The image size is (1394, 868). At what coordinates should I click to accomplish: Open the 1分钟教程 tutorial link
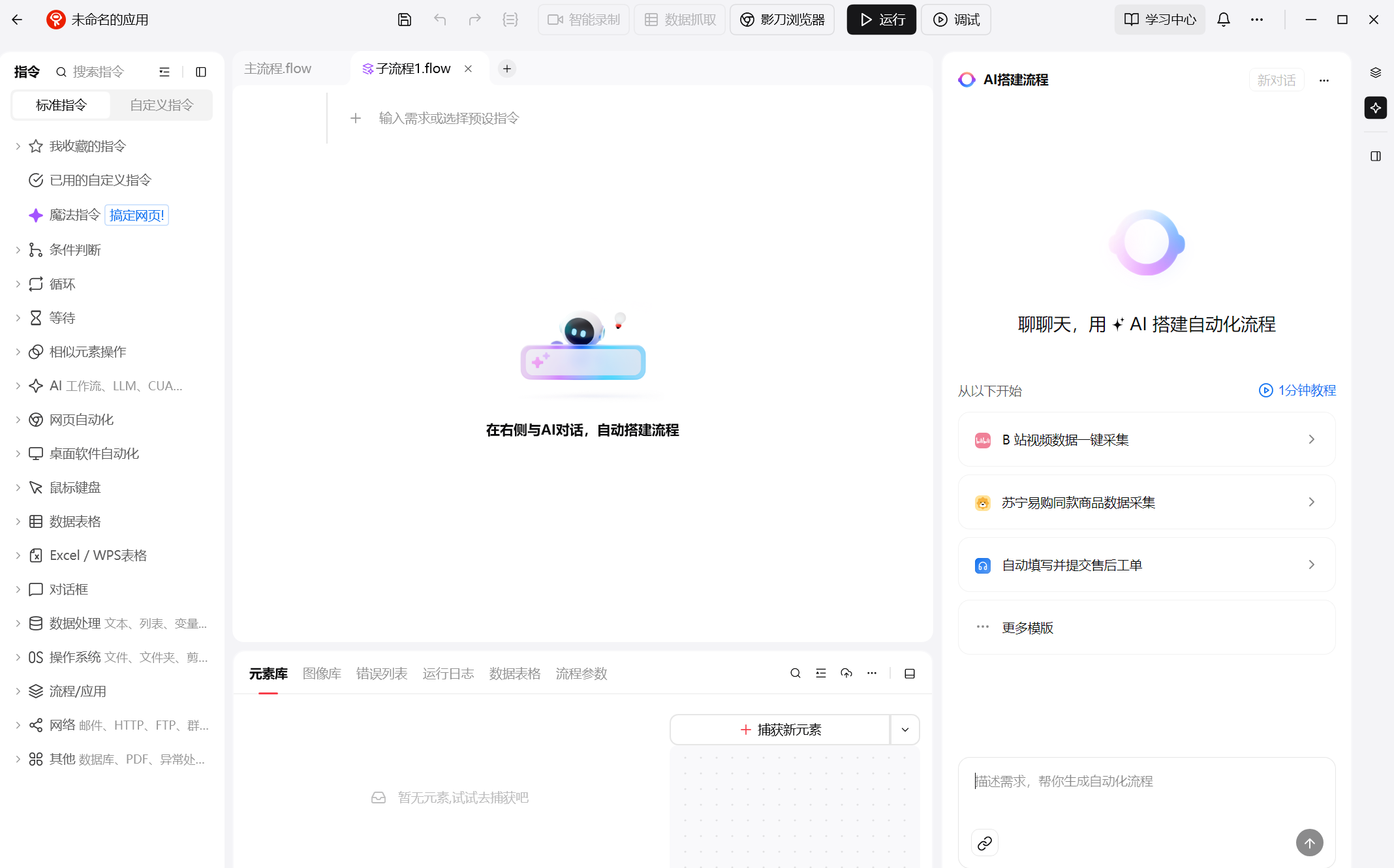[x=1297, y=390]
